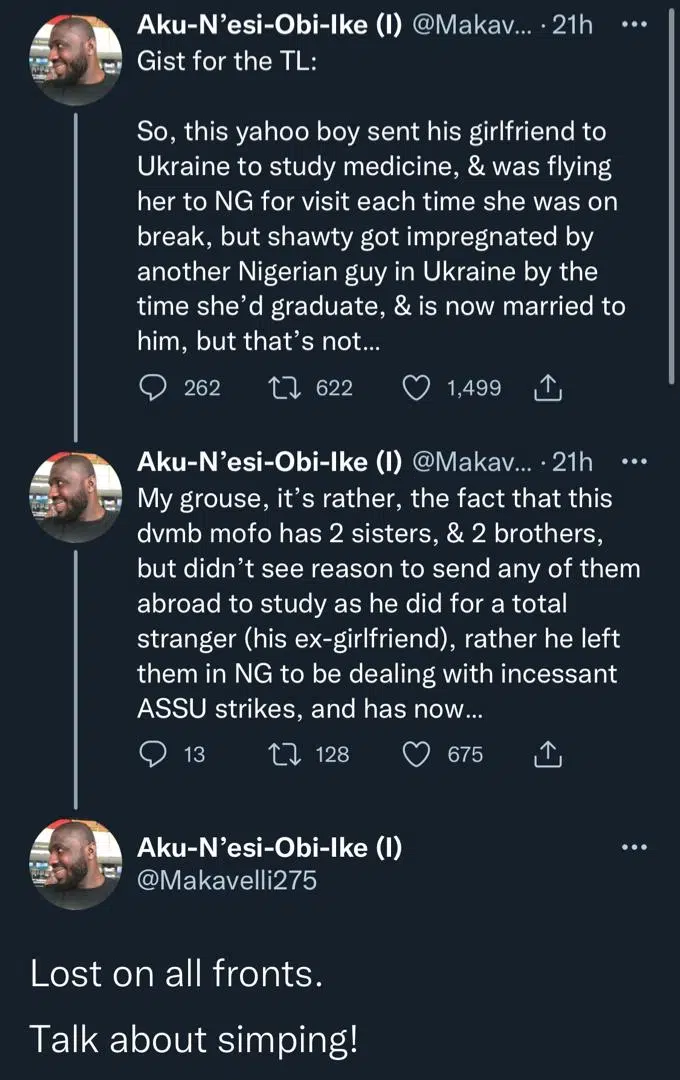Viewport: 680px width, 1080px height.
Task: Like the first tweet with 1,499 likes
Action: [415, 388]
